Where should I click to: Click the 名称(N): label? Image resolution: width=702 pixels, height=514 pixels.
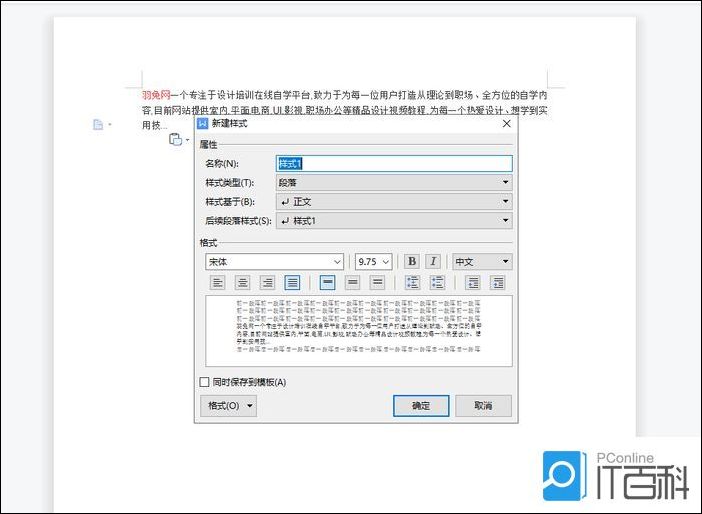[222, 164]
